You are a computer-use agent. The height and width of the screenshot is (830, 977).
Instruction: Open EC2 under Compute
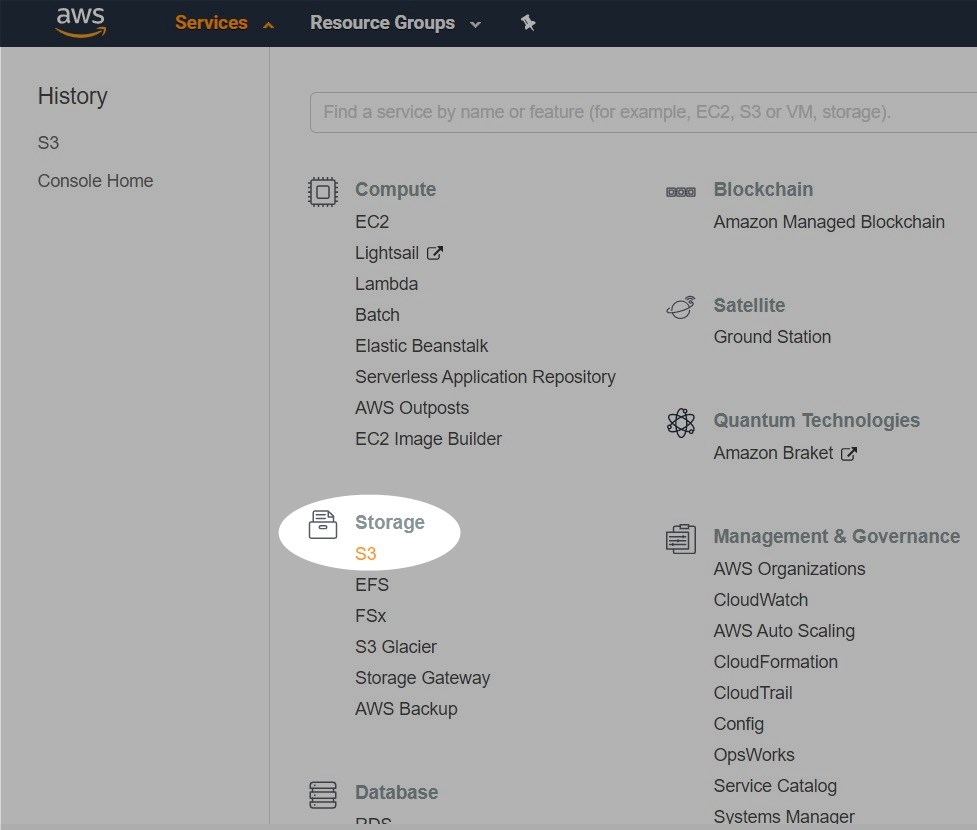pos(371,222)
